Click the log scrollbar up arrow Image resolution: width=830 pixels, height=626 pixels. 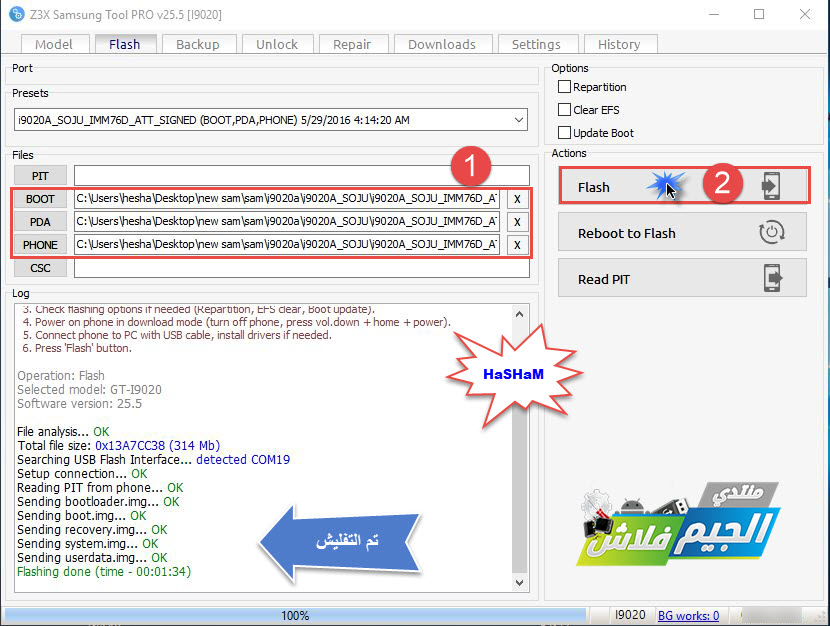(x=519, y=314)
